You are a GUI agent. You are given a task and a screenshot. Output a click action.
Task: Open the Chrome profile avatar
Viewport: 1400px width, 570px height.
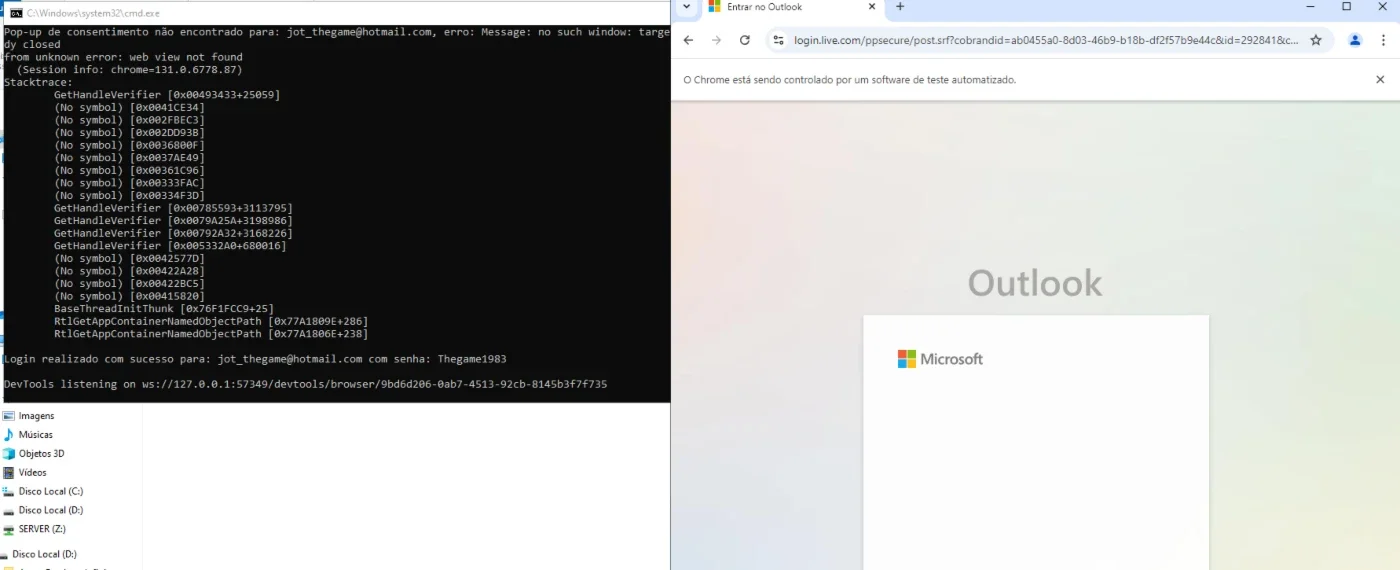[1355, 40]
